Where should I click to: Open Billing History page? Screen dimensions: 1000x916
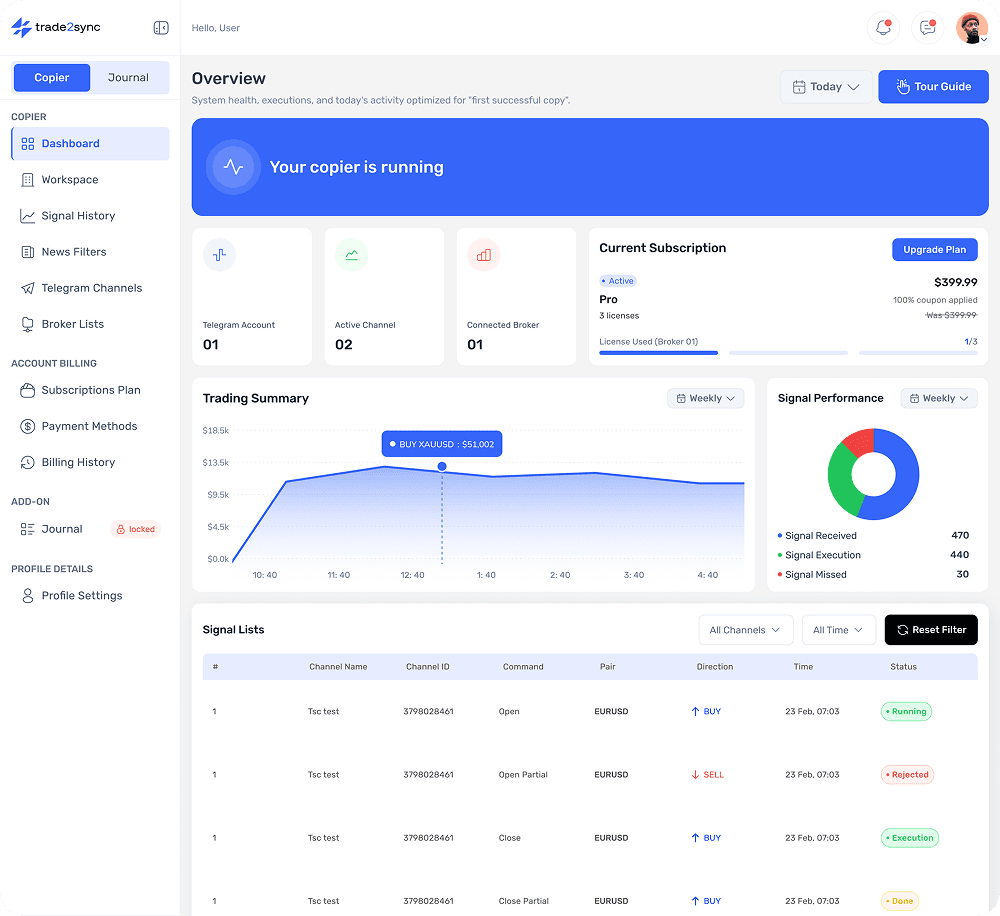(x=90, y=462)
